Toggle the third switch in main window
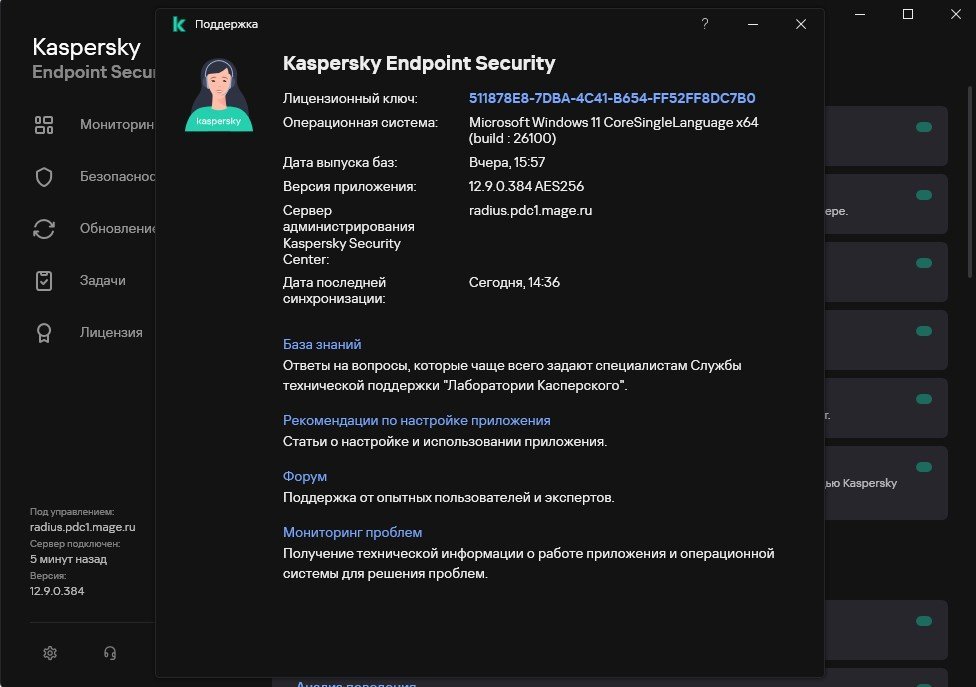 [924, 263]
